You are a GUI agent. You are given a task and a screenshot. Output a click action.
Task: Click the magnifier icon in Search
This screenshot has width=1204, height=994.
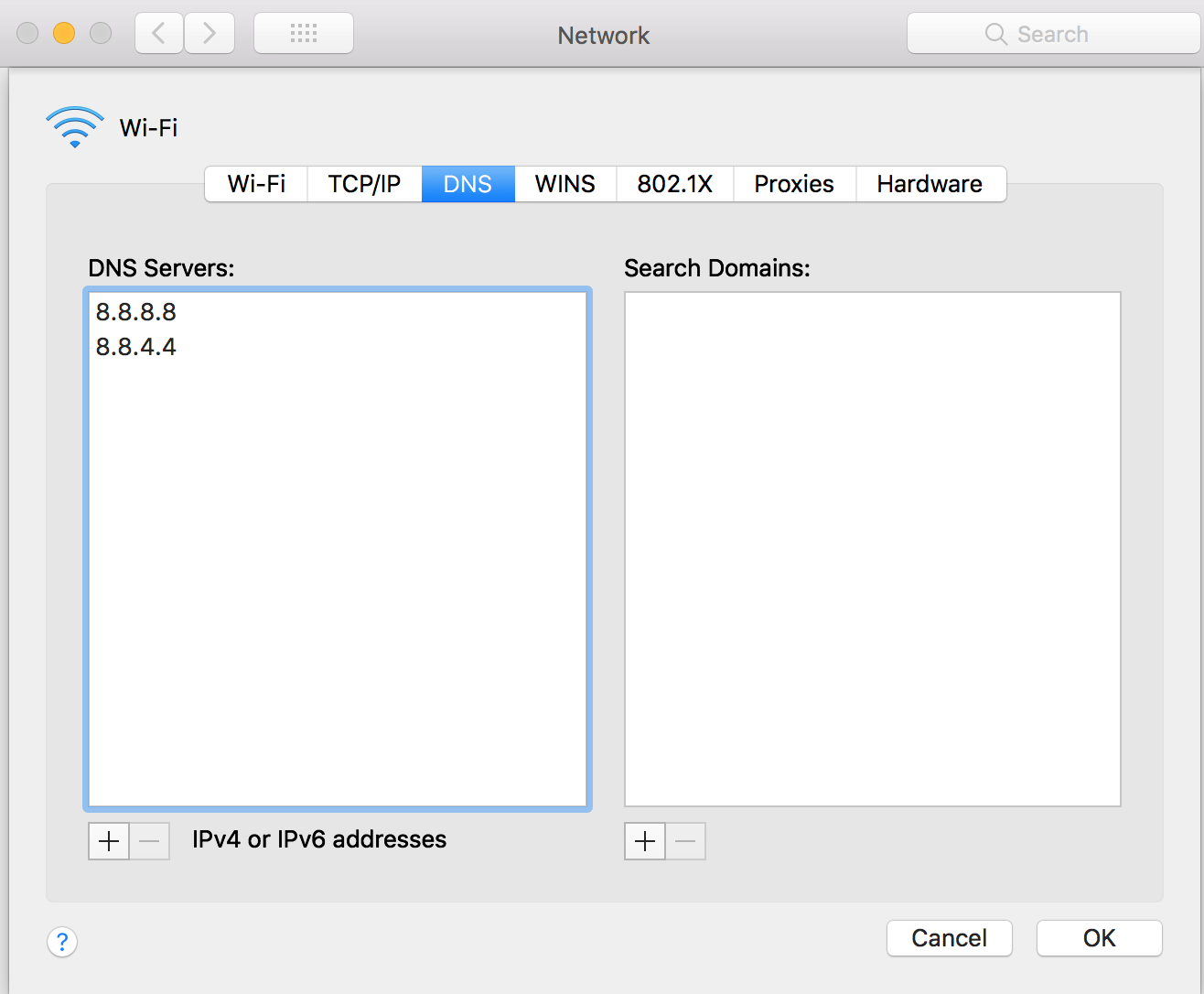coord(995,34)
